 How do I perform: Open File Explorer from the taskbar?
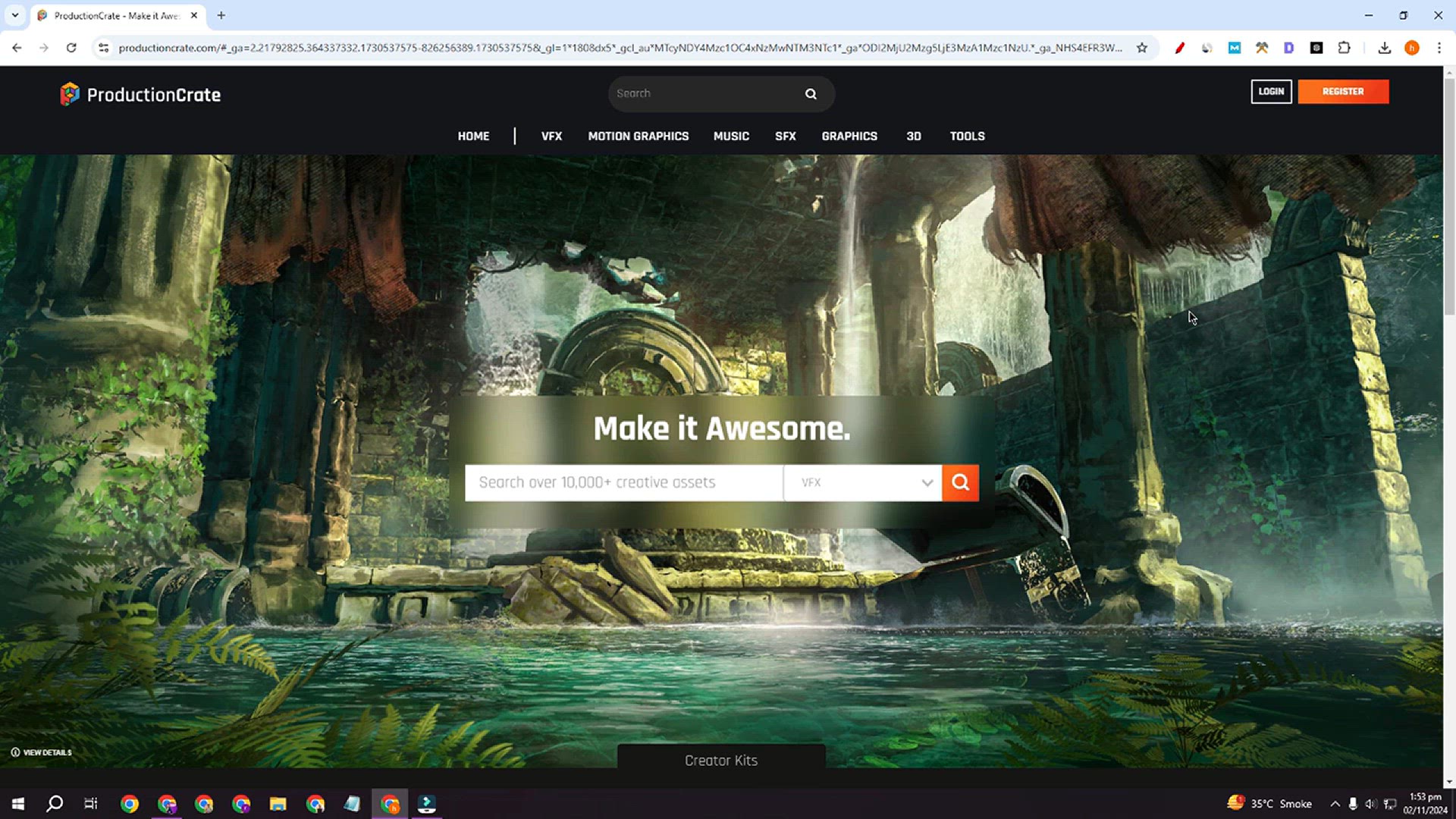pyautogui.click(x=278, y=804)
